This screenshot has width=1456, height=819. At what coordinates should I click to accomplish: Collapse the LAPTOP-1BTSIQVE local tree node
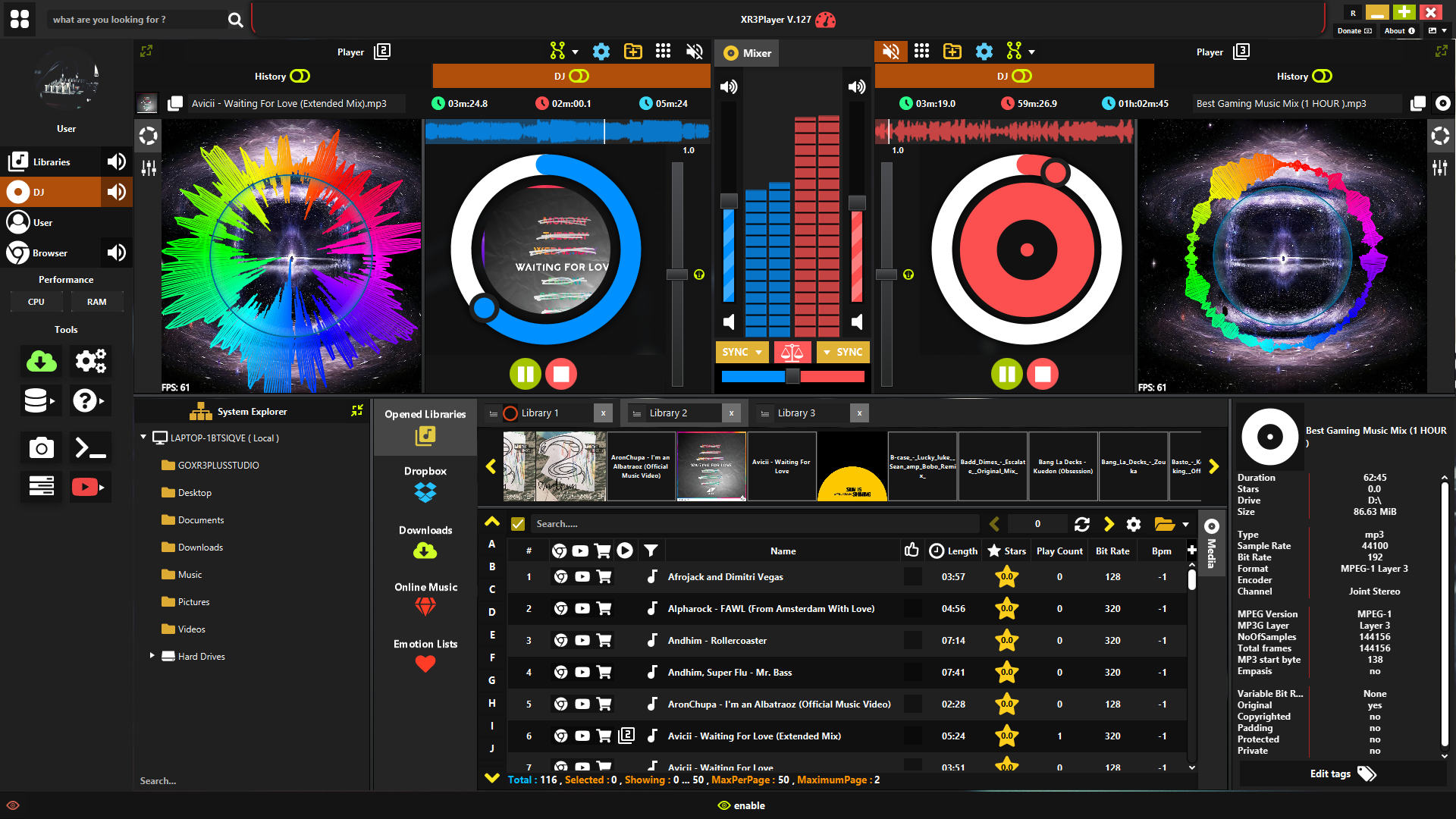[x=143, y=438]
